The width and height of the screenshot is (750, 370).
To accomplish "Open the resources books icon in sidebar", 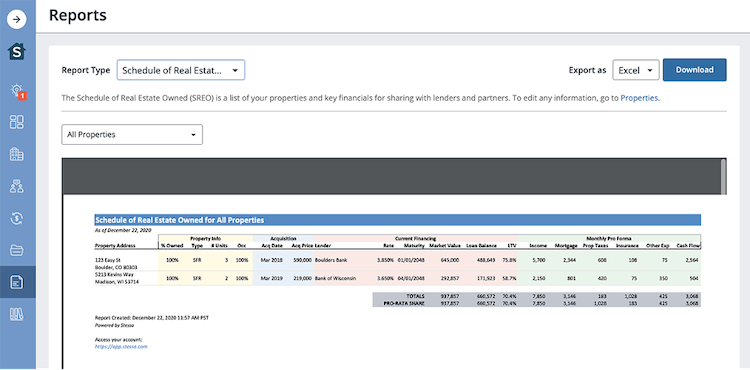I will [17, 314].
